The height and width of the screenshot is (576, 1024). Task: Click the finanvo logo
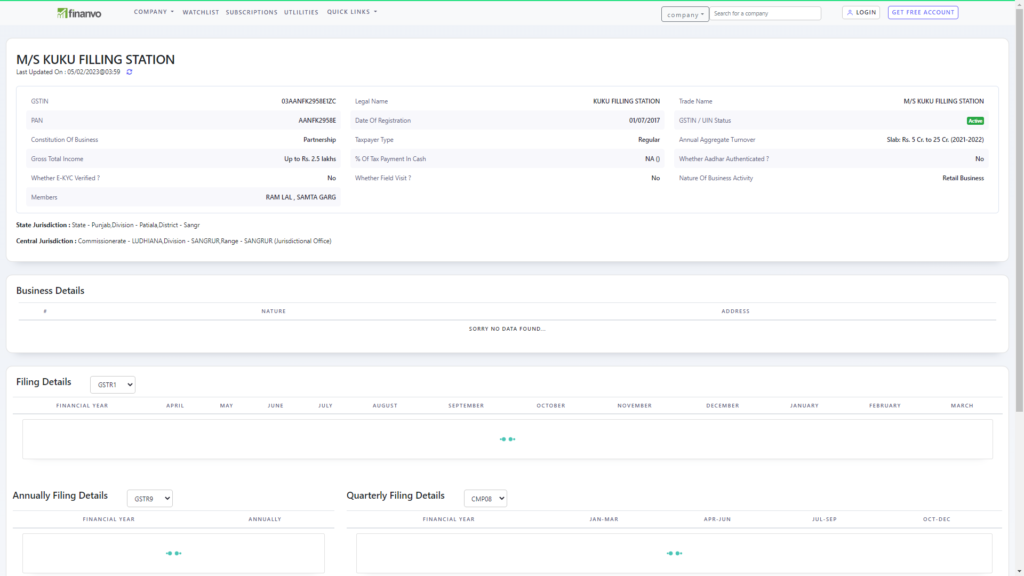[x=79, y=13]
